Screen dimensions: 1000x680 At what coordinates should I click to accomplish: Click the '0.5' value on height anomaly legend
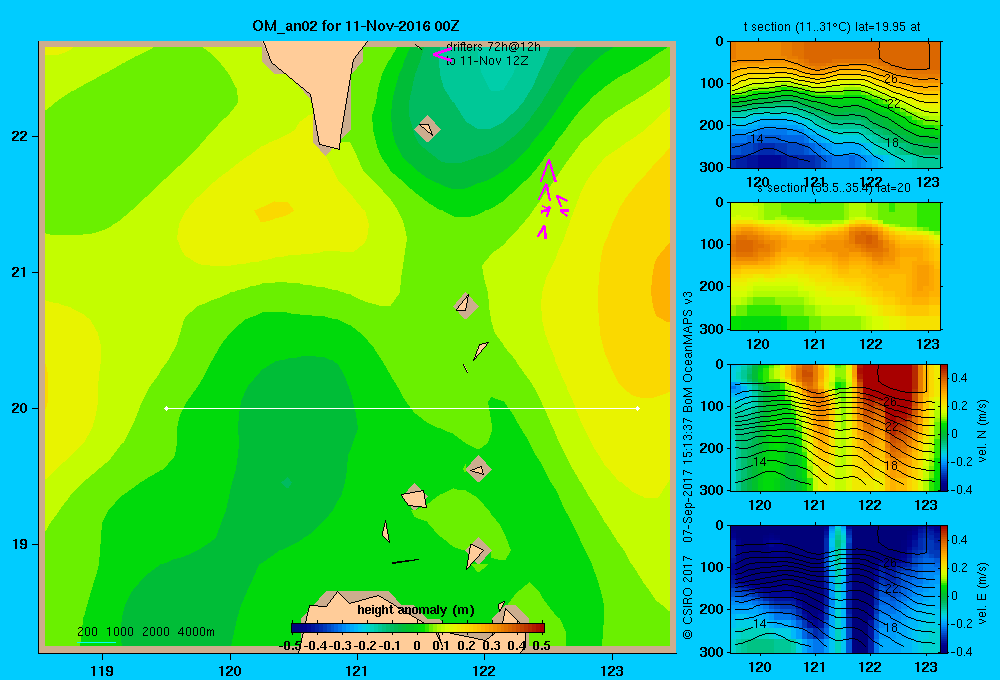click(541, 646)
